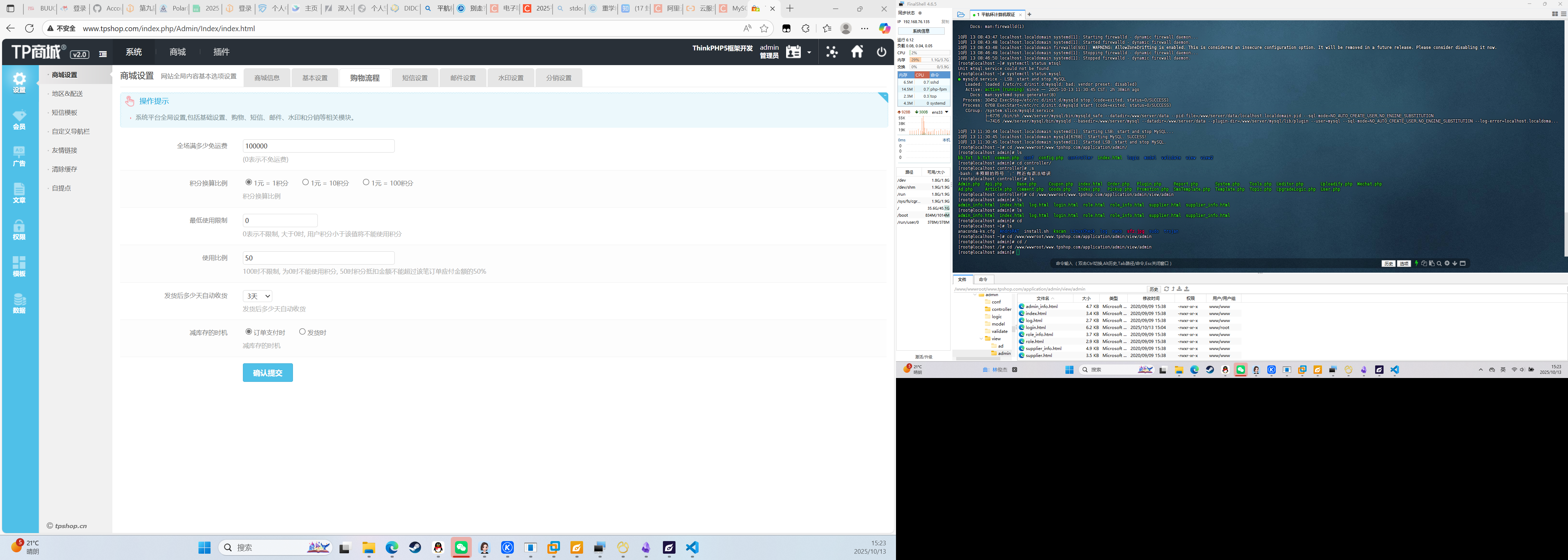Switch to the 短信设置 tab

(x=414, y=78)
